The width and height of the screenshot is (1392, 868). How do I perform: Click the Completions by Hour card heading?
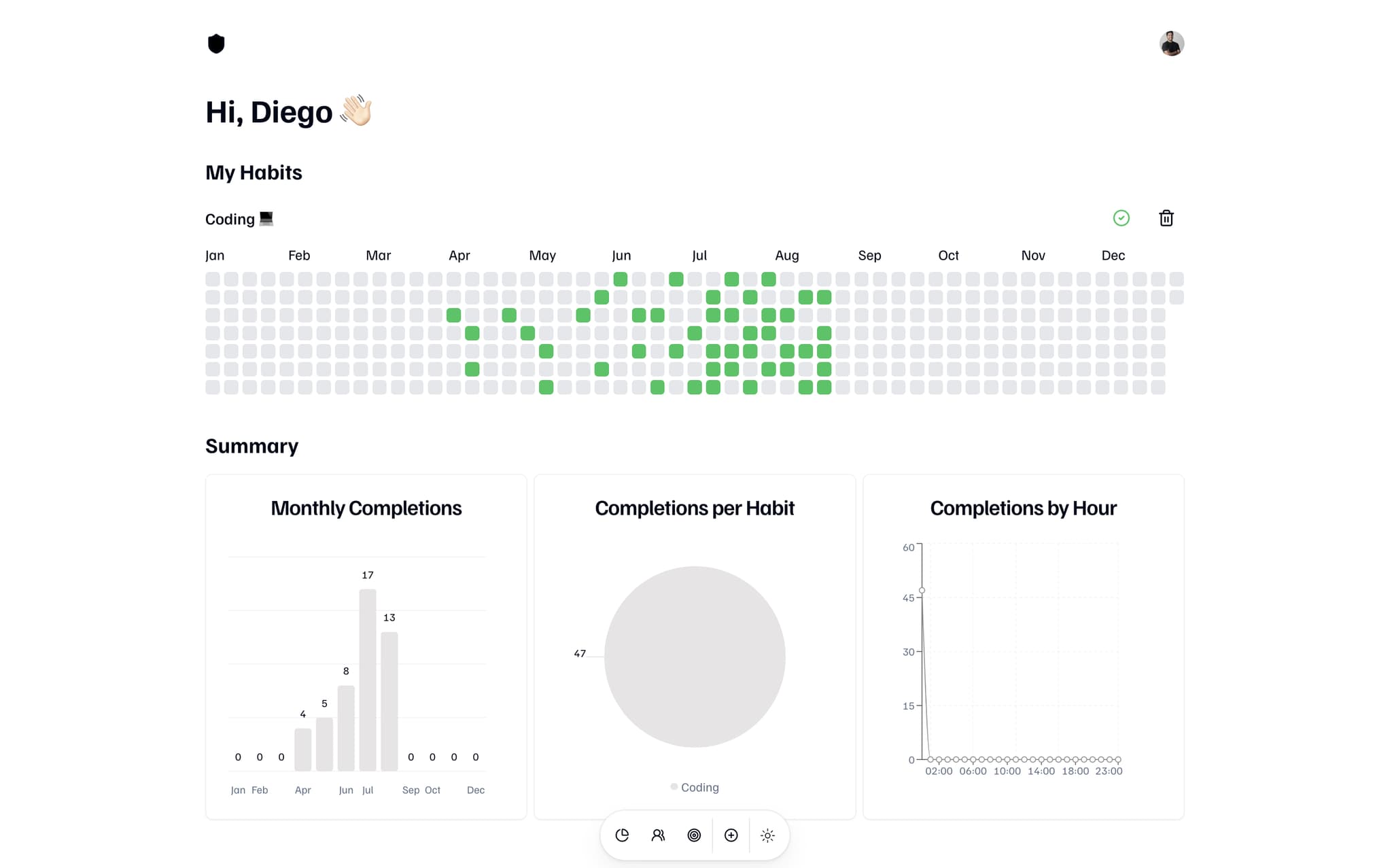point(1023,508)
